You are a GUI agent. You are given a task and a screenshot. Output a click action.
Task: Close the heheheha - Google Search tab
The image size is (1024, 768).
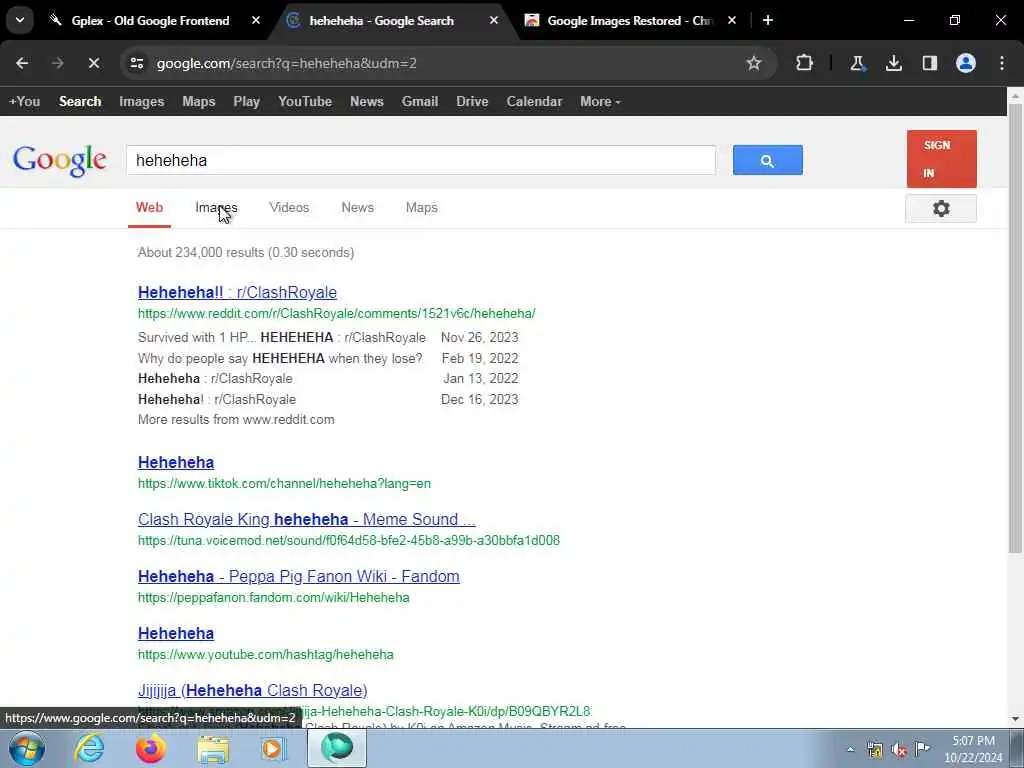tap(494, 21)
